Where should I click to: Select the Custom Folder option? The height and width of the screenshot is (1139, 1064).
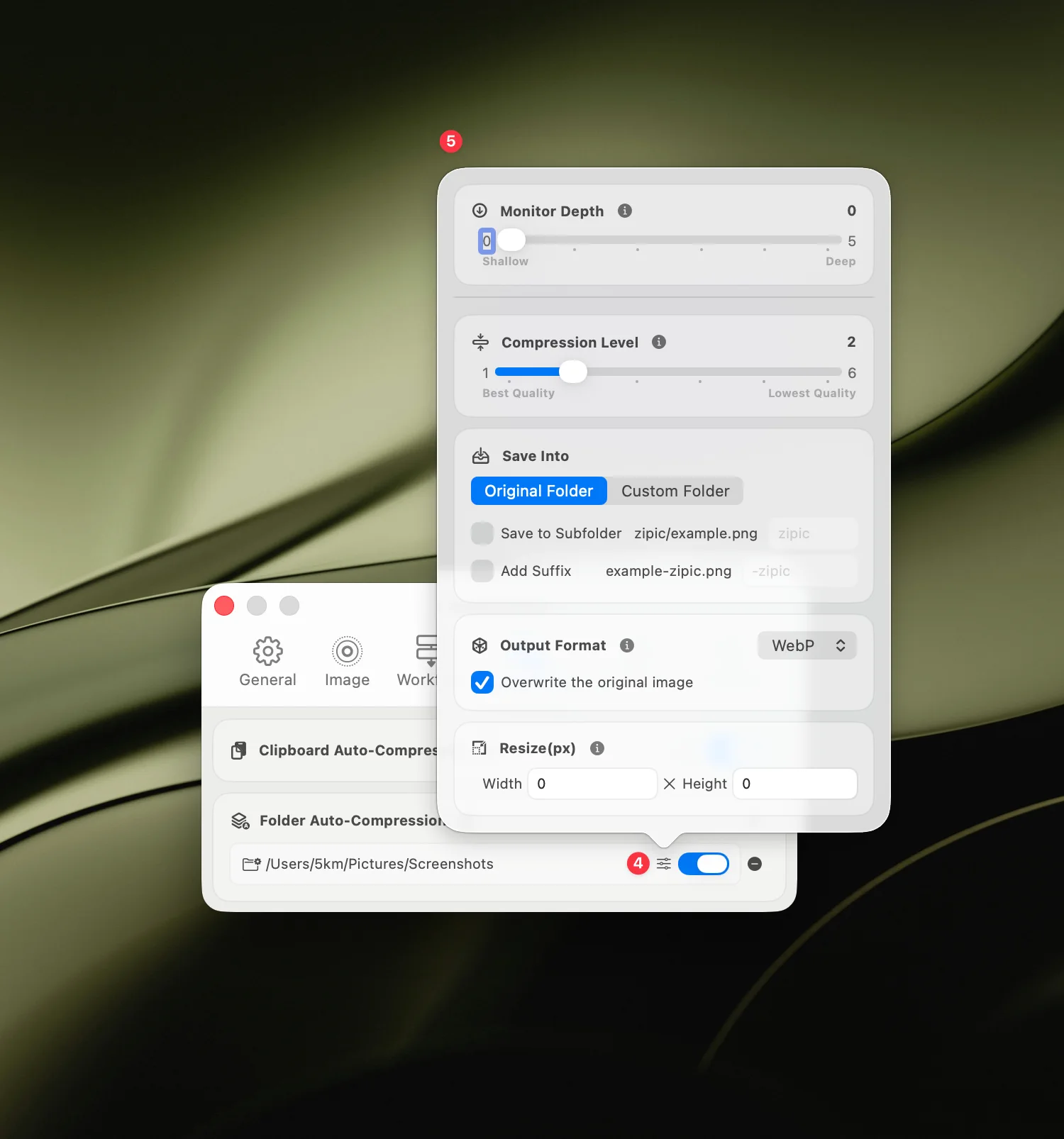[675, 491]
